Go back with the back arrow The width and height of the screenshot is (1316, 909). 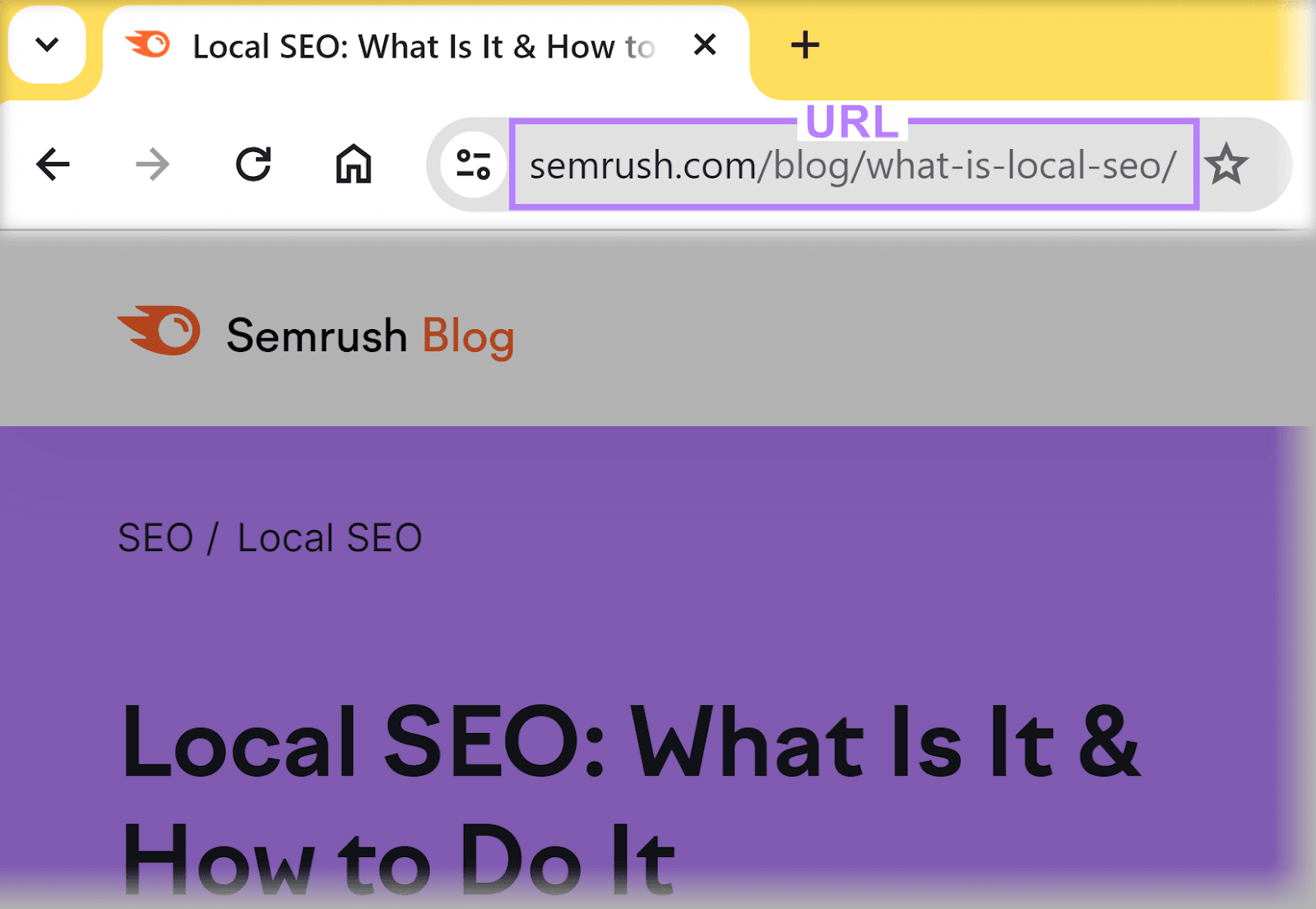(53, 165)
